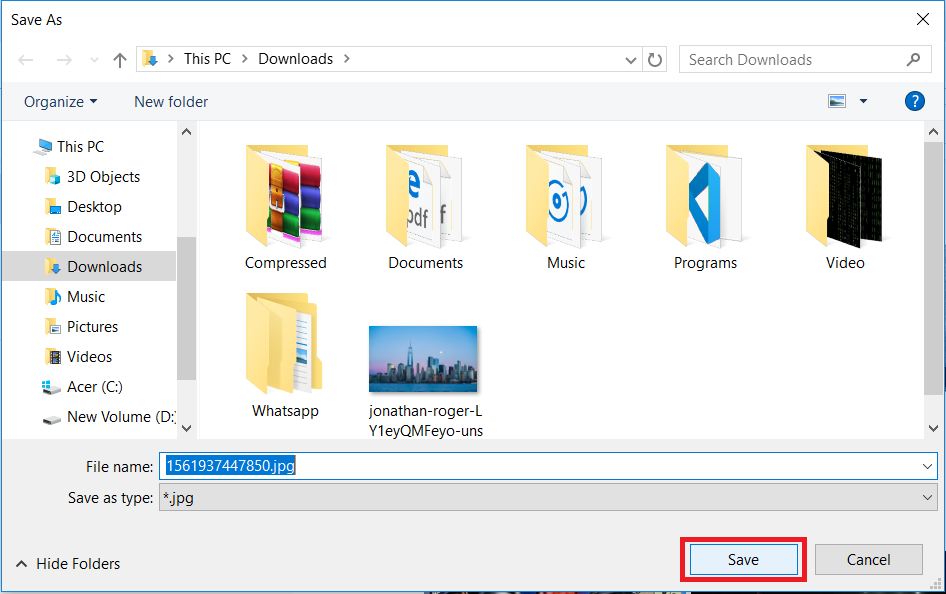Open the Help button
The image size is (946, 594).
[915, 101]
